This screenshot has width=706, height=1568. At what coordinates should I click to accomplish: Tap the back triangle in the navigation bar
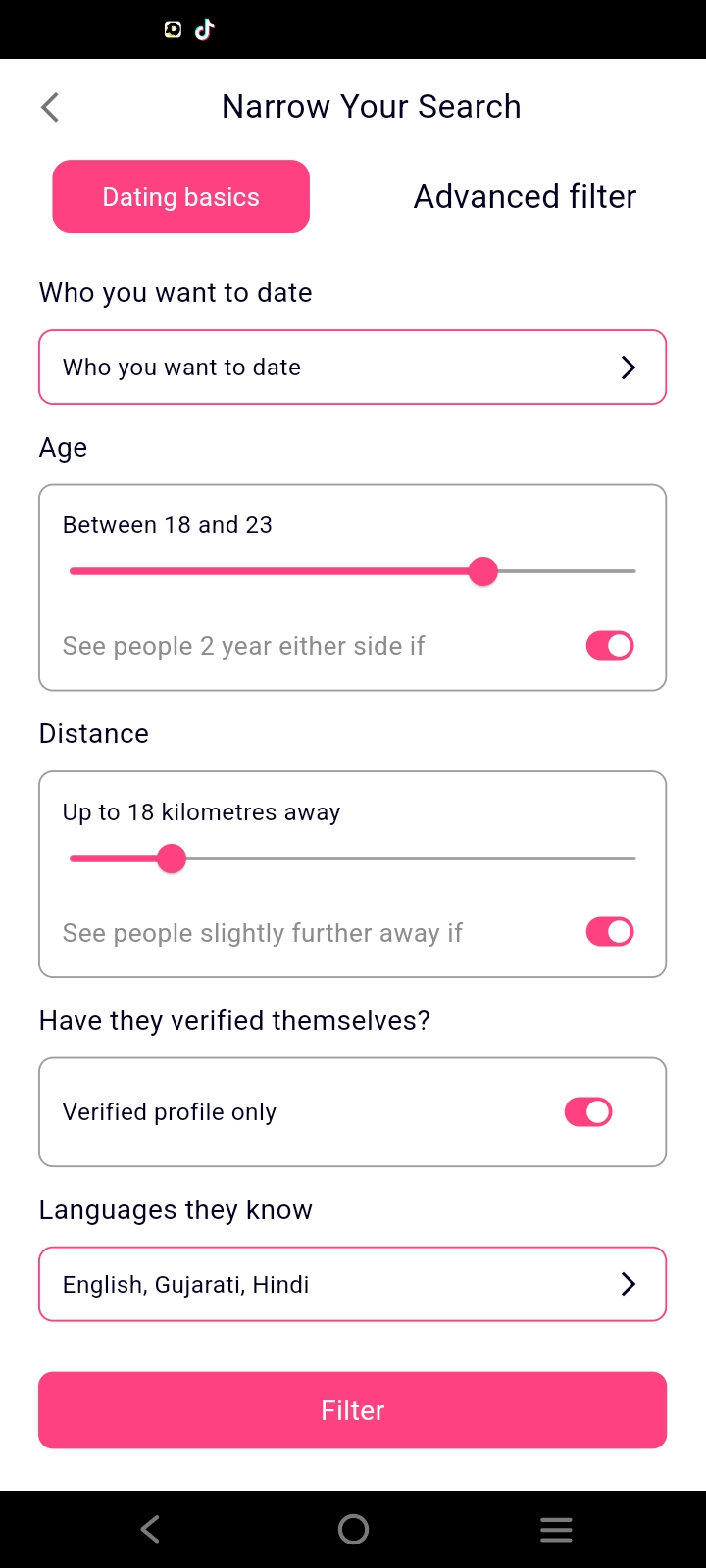(149, 1528)
